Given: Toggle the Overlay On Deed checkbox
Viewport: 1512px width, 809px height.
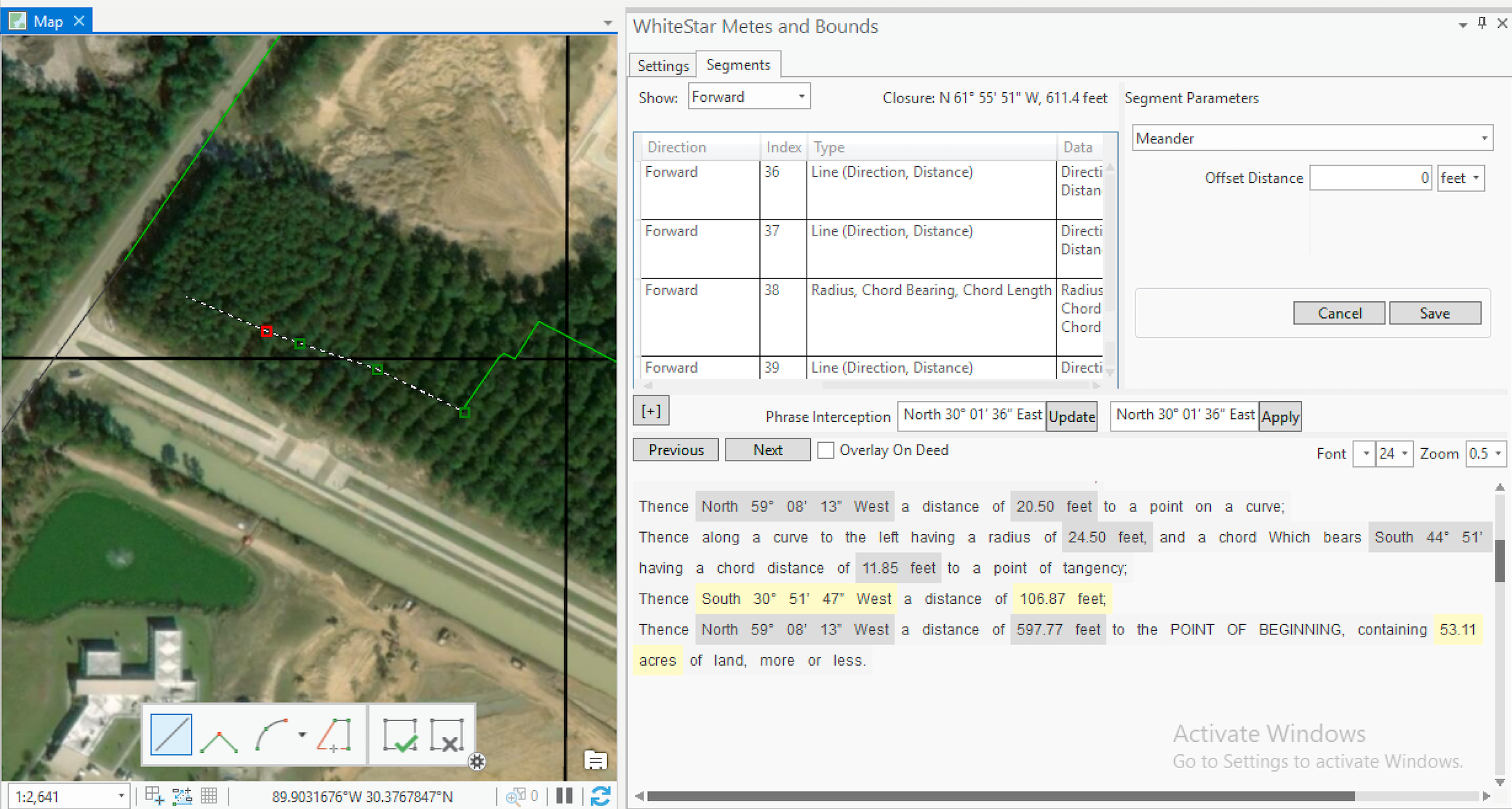Looking at the screenshot, I should (x=825, y=450).
